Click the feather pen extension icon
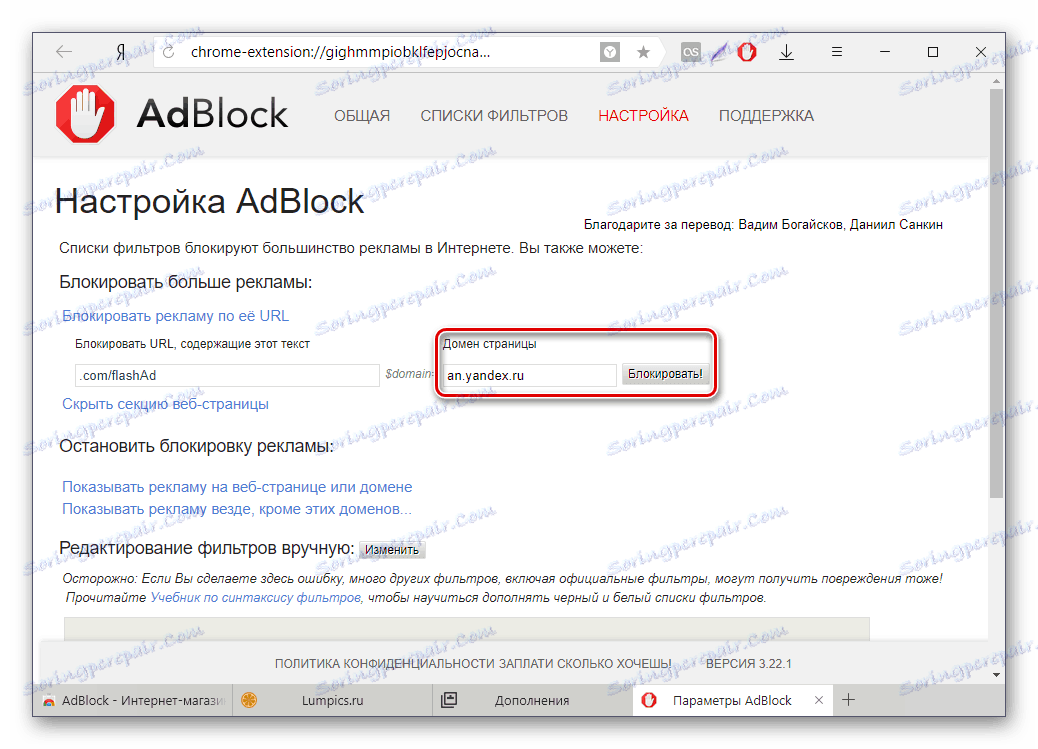 point(719,52)
